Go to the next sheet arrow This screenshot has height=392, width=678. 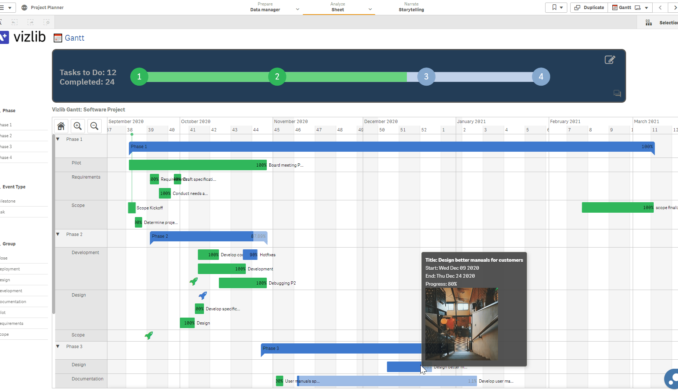[x=675, y=7]
